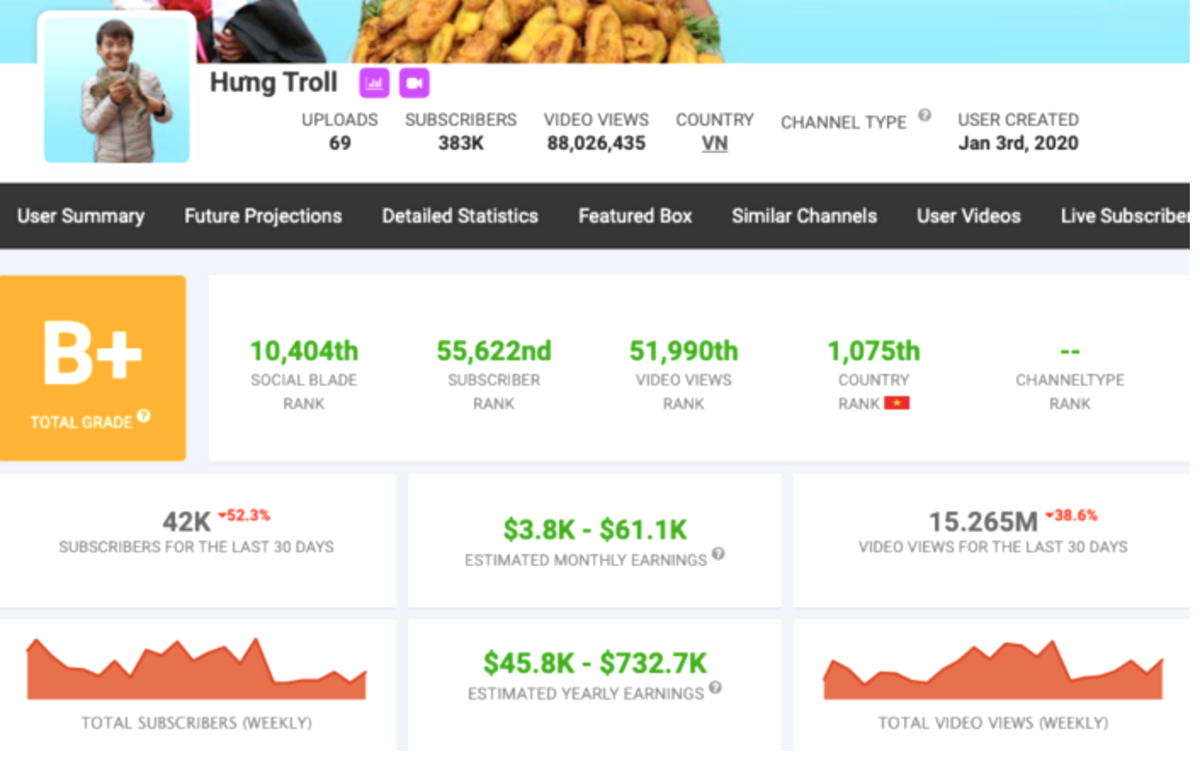Click help icon for Estimated Yearly Earnings
The height and width of the screenshot is (758, 1200).
pos(715,689)
